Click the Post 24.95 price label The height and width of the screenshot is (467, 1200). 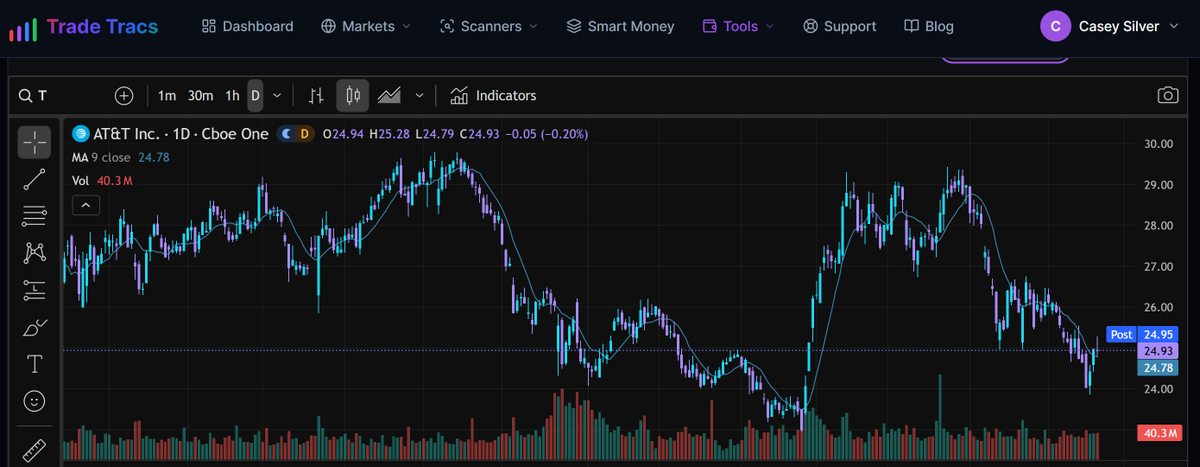click(x=1141, y=334)
